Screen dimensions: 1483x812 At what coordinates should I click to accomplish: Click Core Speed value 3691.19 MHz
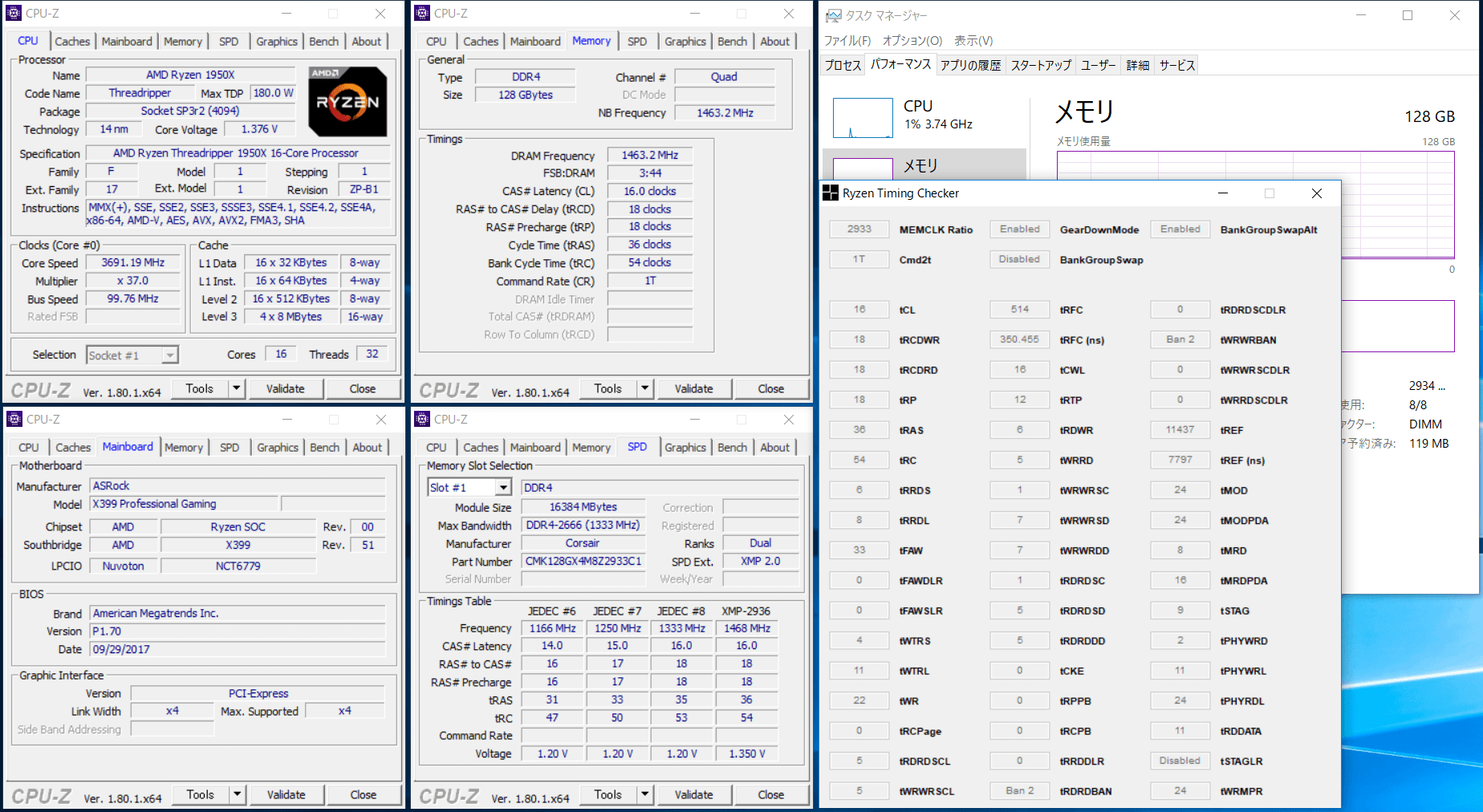pyautogui.click(x=133, y=262)
